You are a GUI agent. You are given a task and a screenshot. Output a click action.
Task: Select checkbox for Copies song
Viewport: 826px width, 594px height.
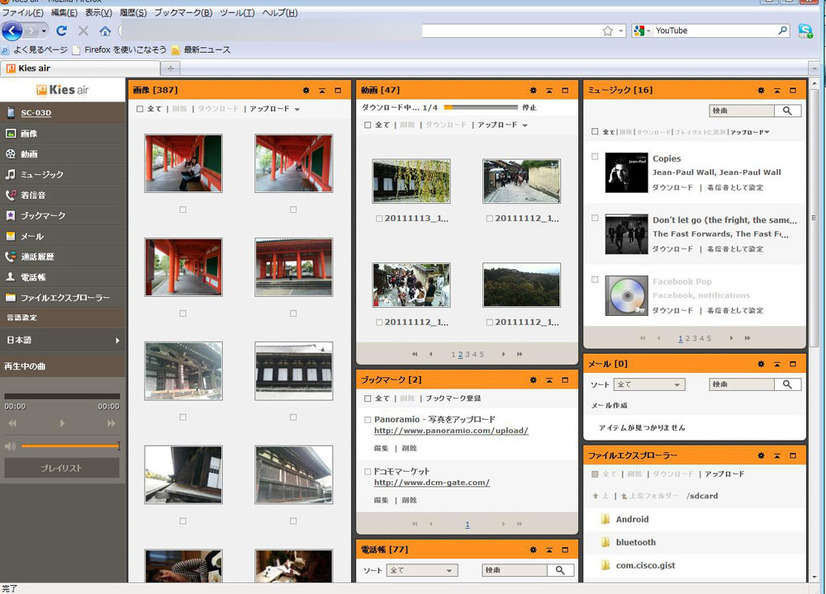595,156
